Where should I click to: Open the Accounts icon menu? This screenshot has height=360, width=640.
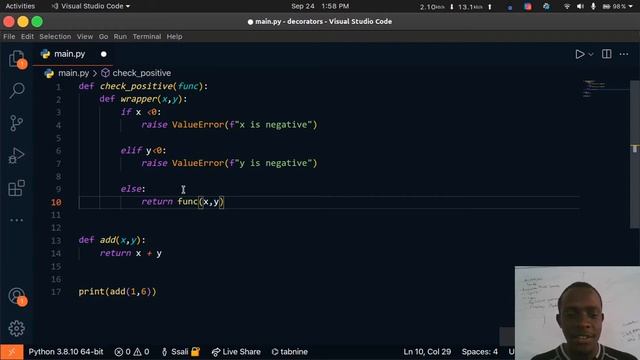[17, 296]
